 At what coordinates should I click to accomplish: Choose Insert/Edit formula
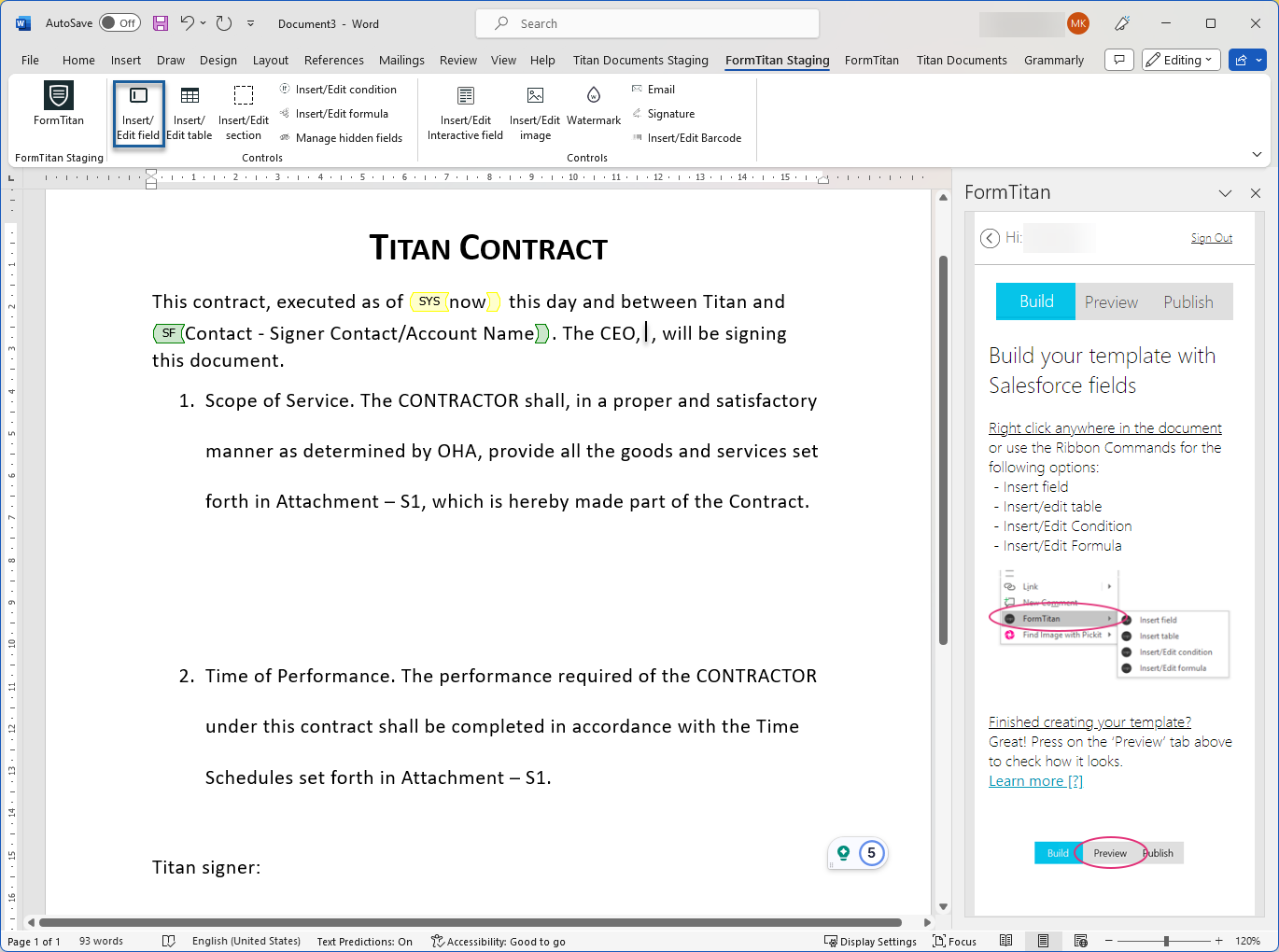pos(333,114)
